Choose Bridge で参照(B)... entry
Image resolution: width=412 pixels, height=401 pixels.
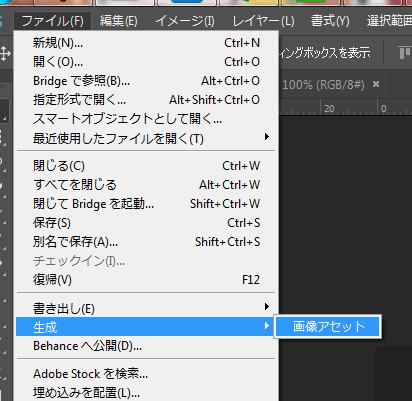coord(146,81)
